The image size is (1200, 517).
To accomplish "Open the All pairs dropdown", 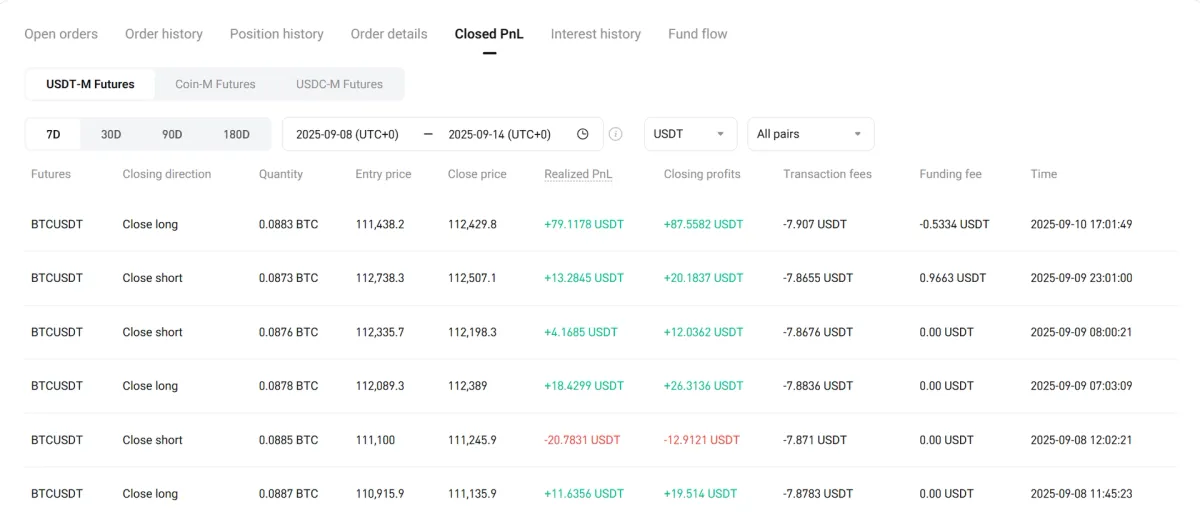I will click(810, 134).
